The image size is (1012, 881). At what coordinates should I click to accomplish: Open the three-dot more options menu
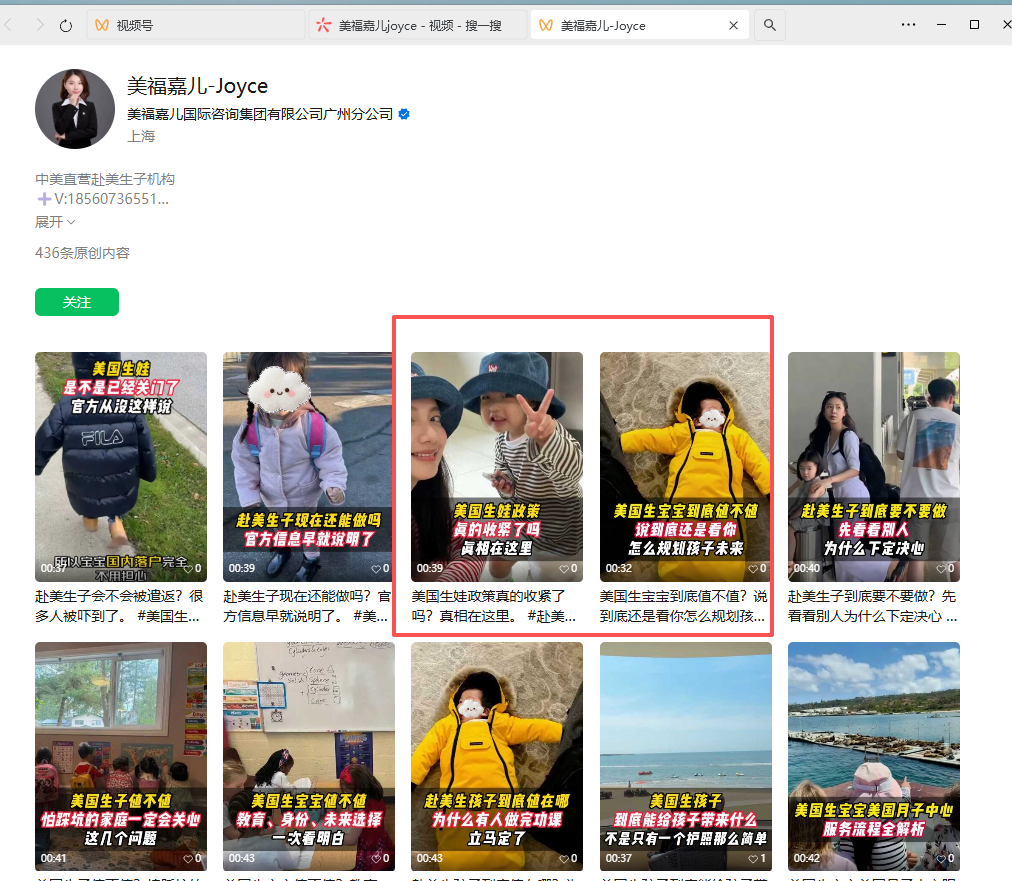[x=908, y=25]
